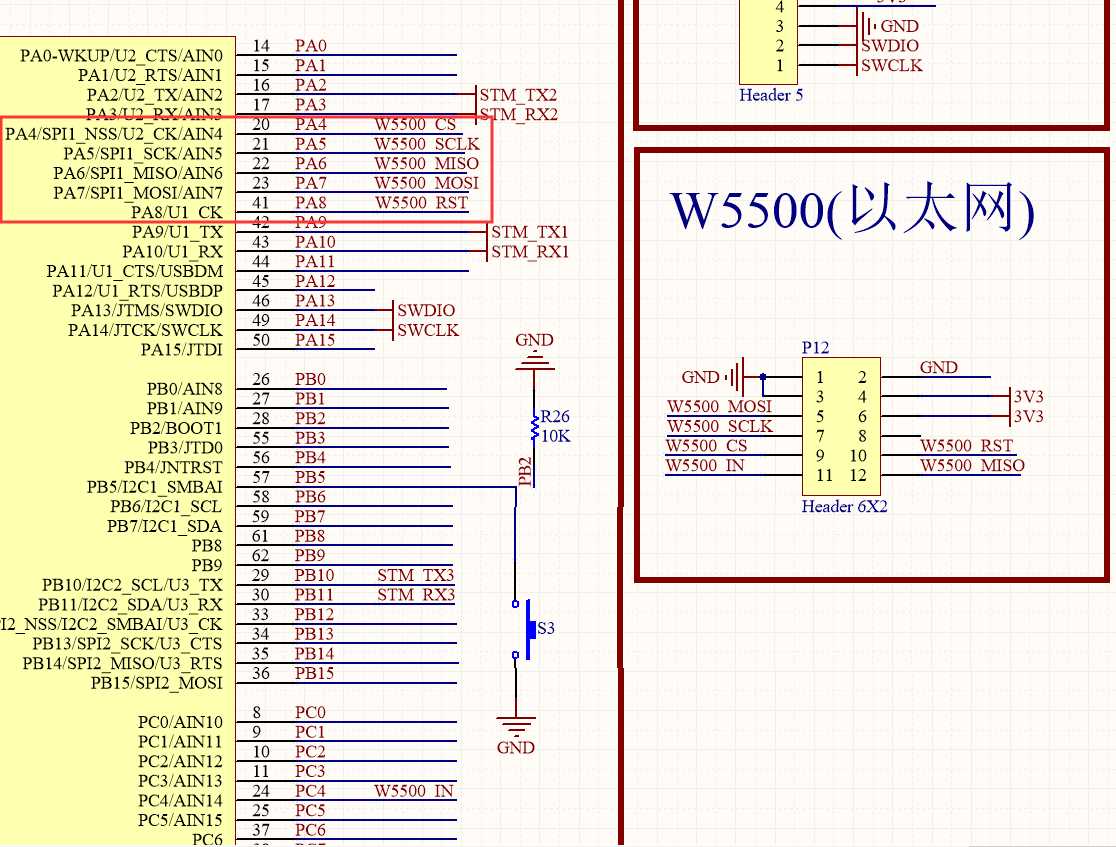1116x847 pixels.
Task: Click W5500_IN label at P12 pin 11
Action: [705, 465]
